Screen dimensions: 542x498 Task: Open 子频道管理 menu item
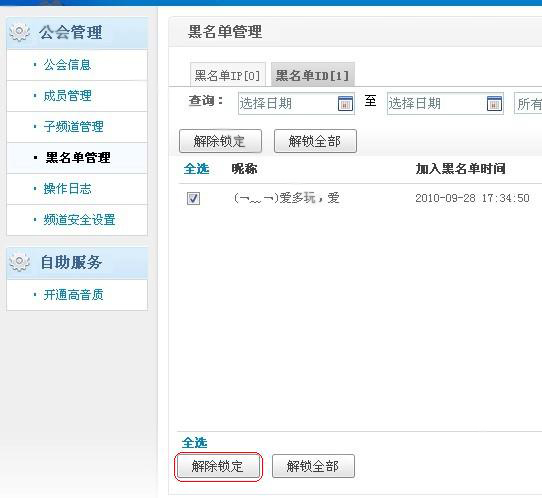[x=73, y=126]
